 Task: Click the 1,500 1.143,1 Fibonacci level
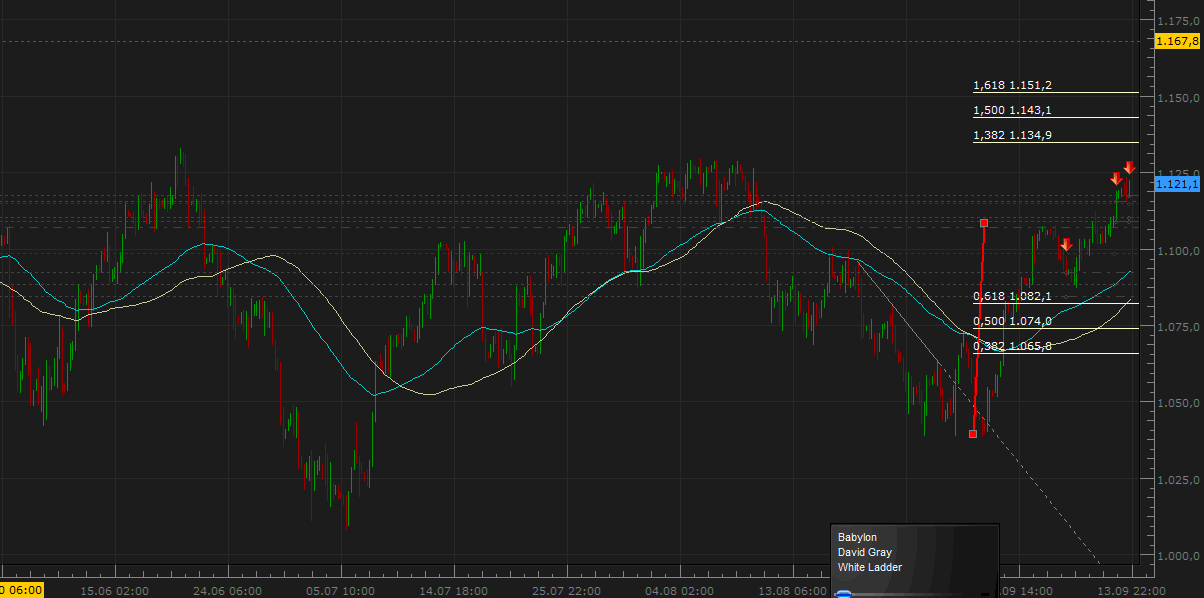point(1012,111)
